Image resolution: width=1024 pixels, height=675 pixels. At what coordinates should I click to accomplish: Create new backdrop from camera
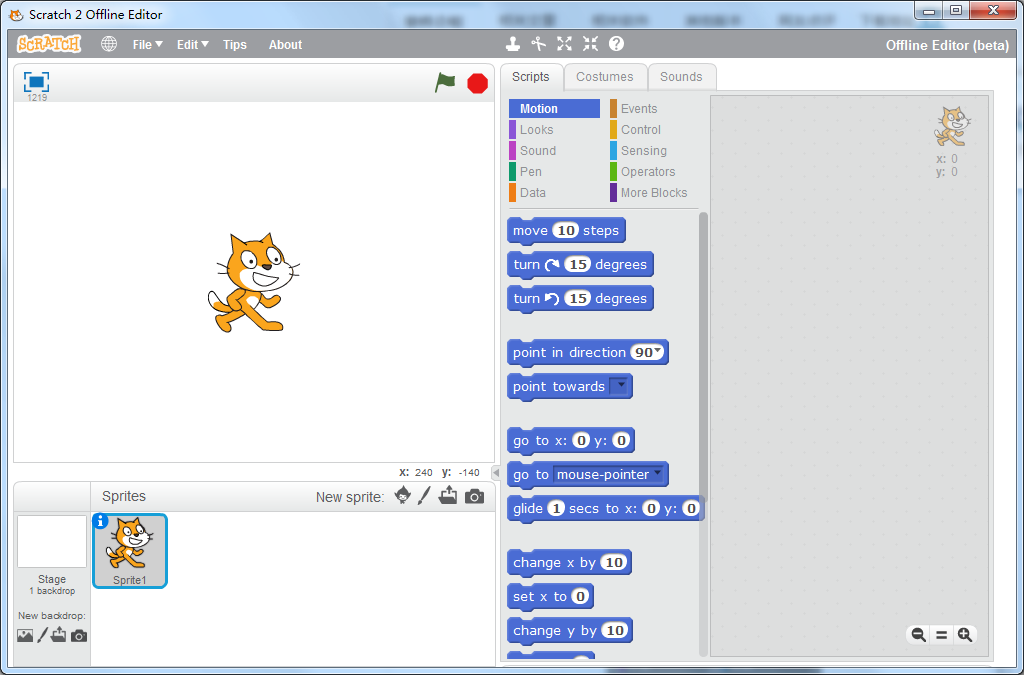79,635
